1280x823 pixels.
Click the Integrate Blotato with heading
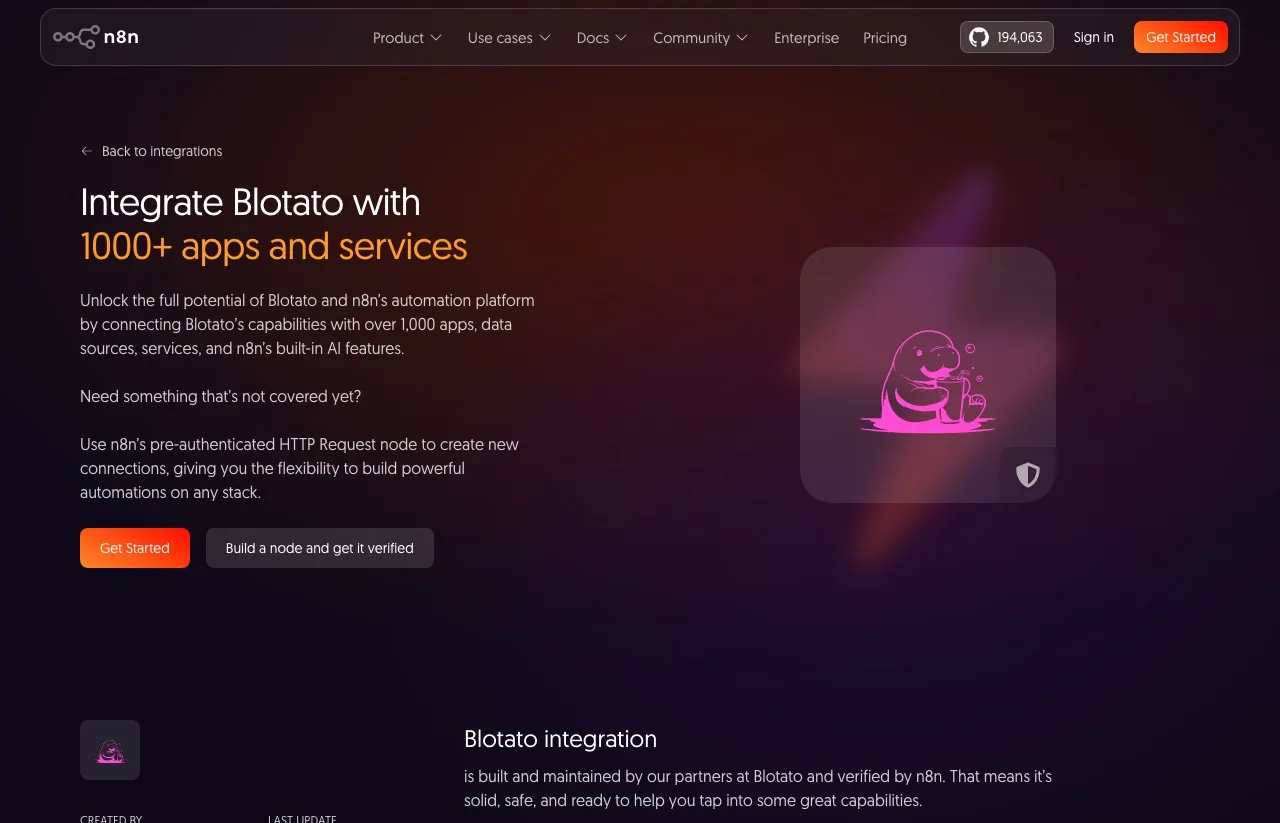(250, 202)
